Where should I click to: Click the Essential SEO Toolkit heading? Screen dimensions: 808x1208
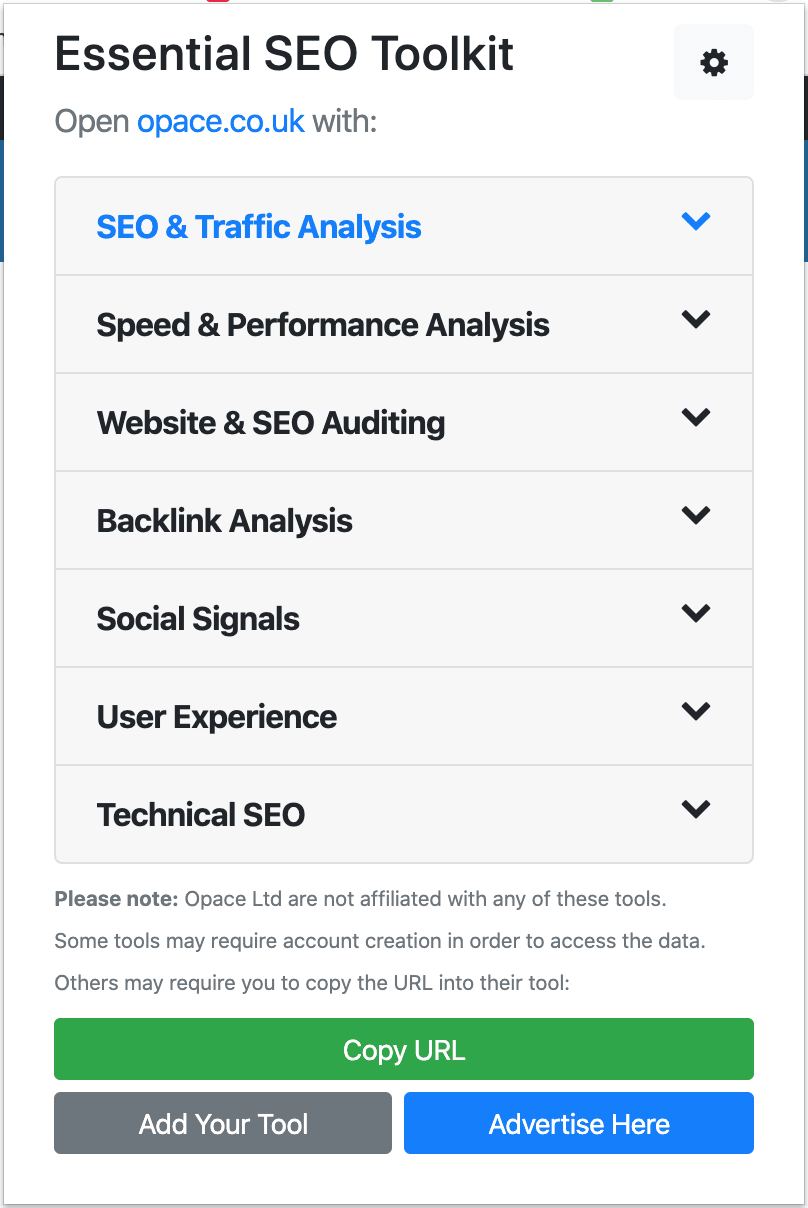pos(283,54)
